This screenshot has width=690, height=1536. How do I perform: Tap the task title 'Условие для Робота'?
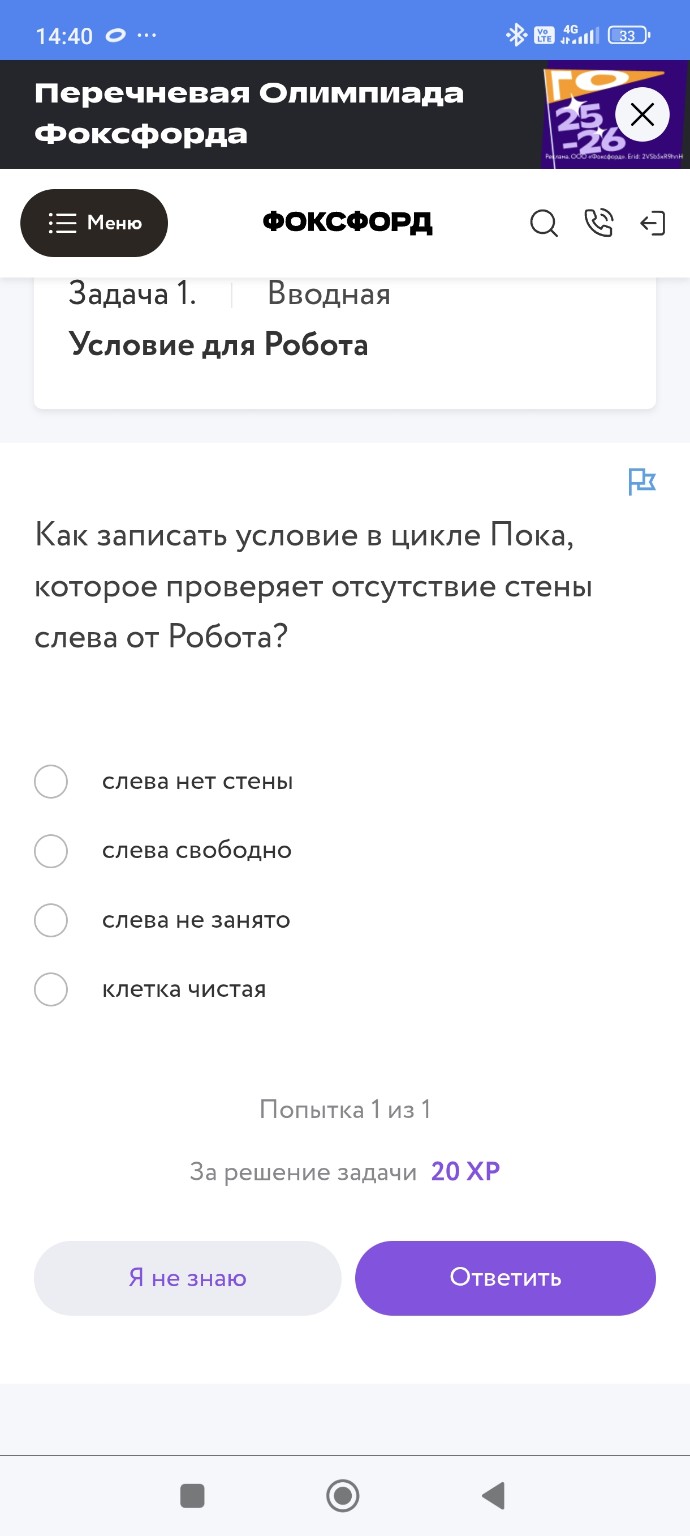coord(219,344)
